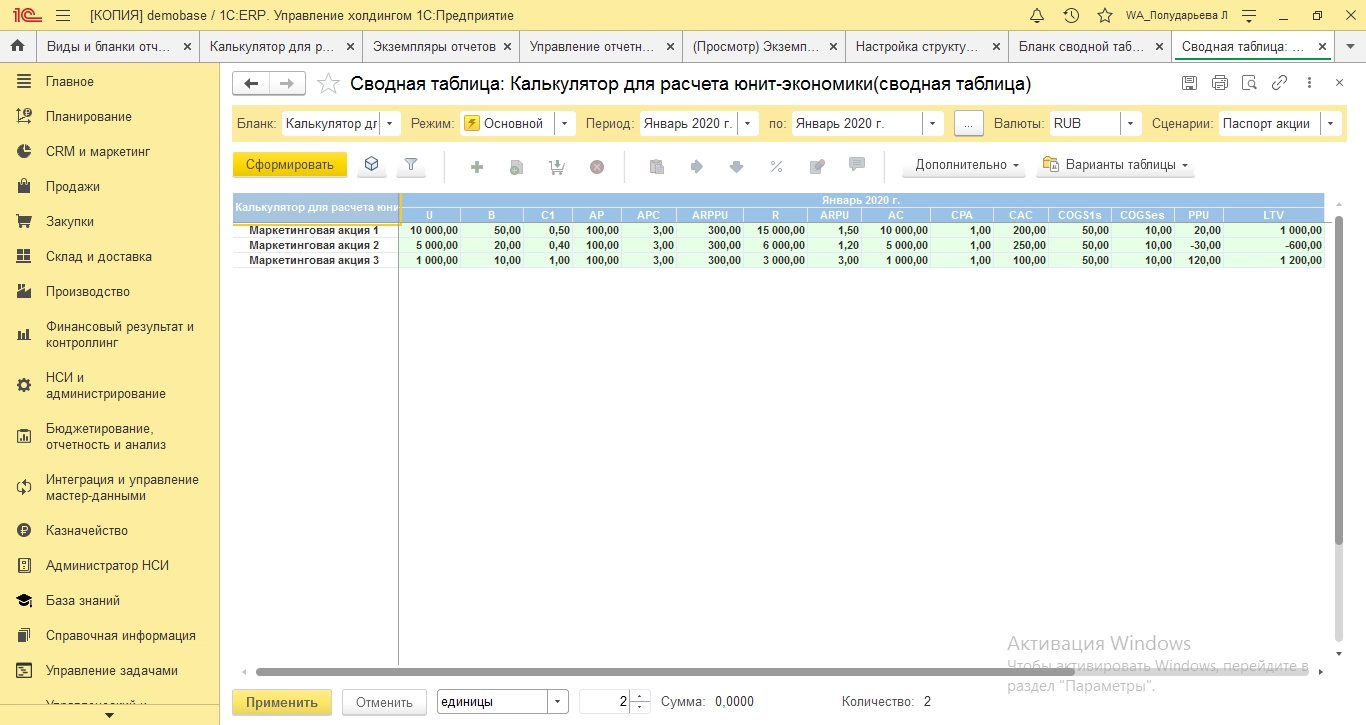Copy link with the chain icon
The width and height of the screenshot is (1366, 725).
1279,83
